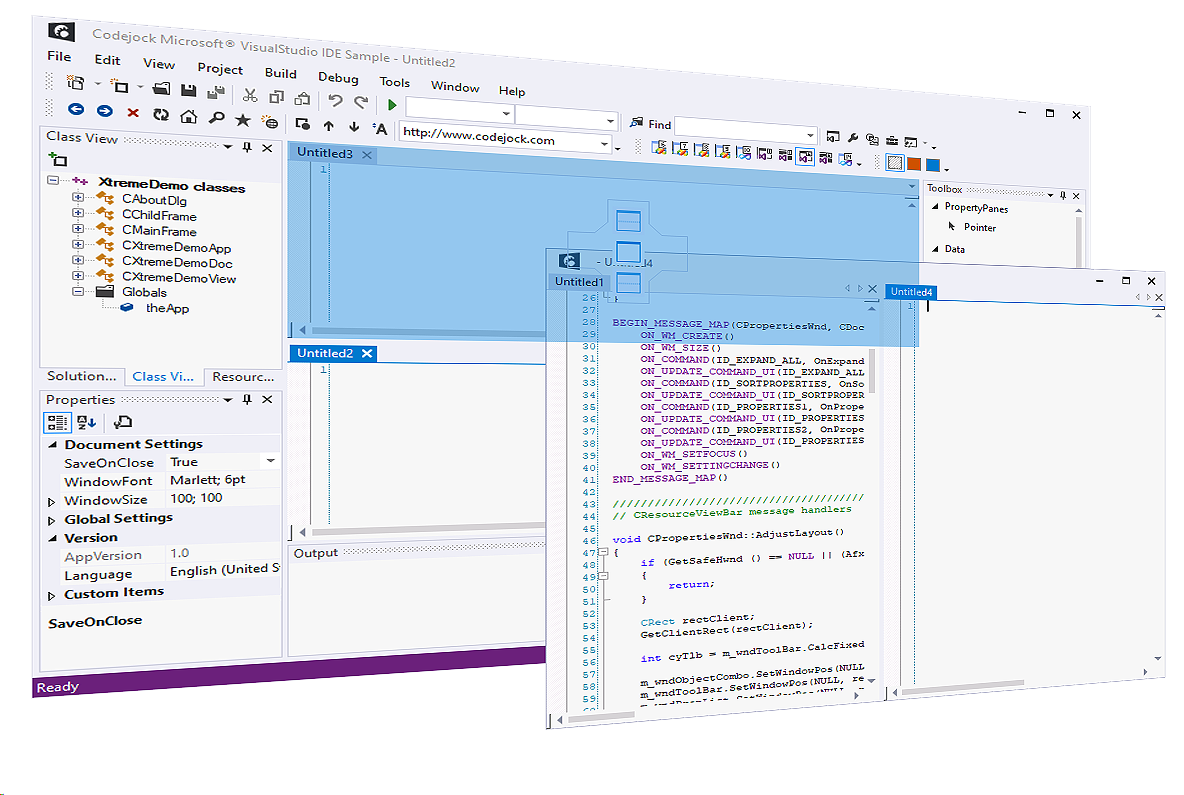Click the Refresh icon in web toolbar

coord(161,115)
